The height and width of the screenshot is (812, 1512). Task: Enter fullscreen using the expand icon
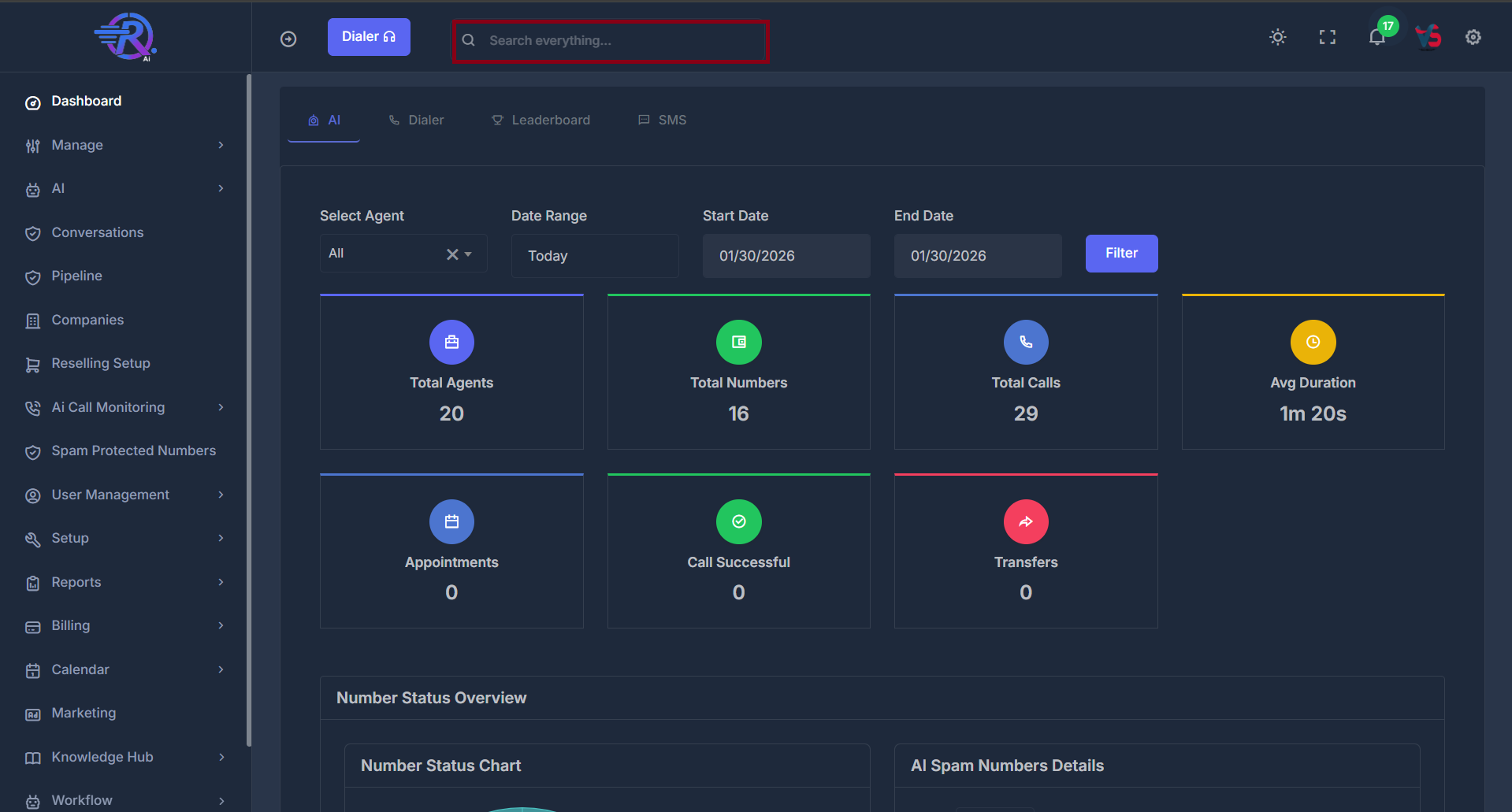[x=1327, y=37]
